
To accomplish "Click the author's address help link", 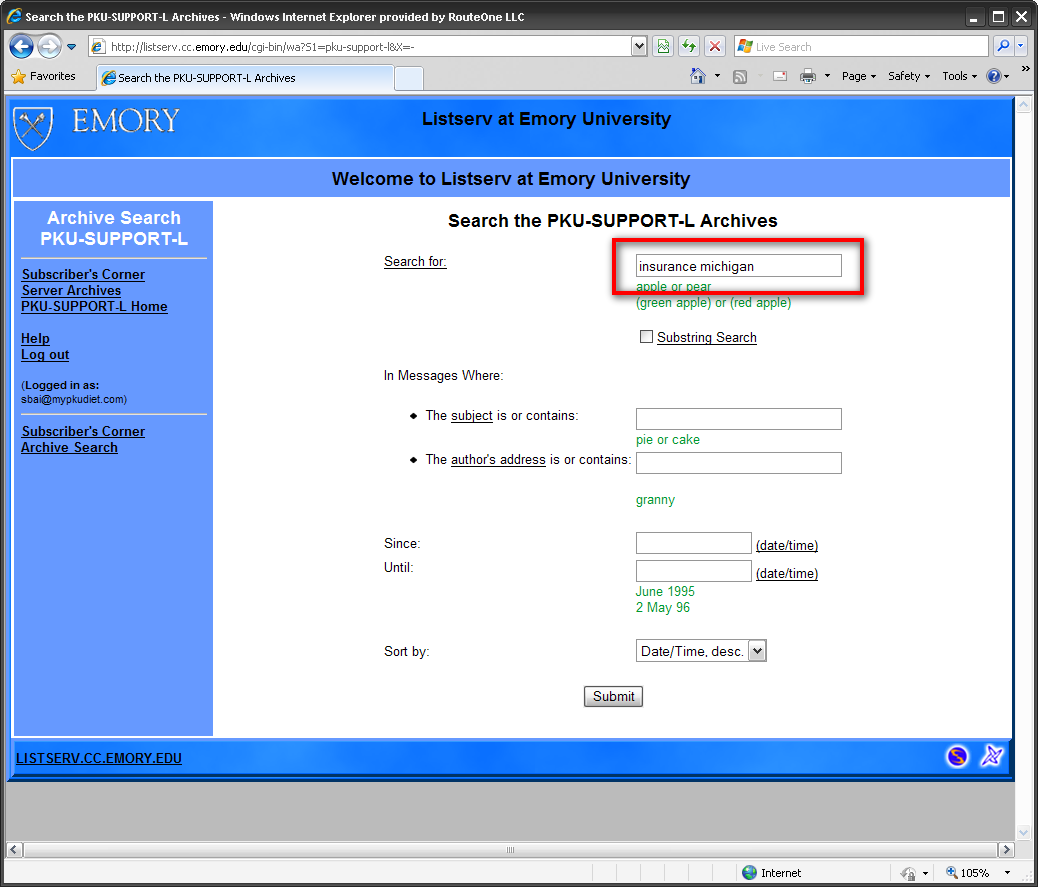I will 498,459.
